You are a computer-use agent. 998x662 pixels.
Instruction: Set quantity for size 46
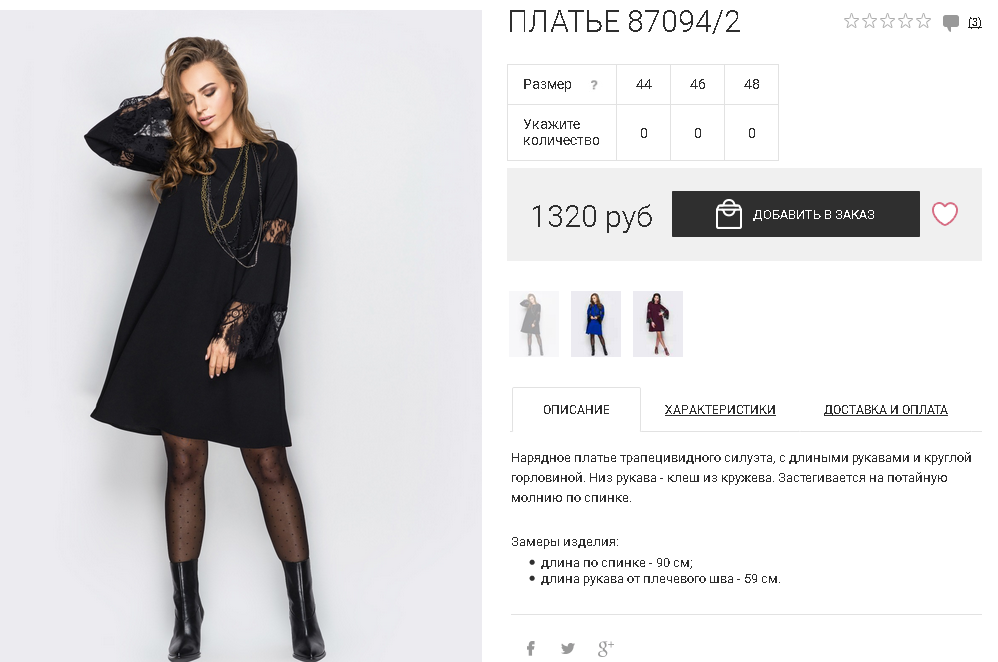click(x=698, y=133)
